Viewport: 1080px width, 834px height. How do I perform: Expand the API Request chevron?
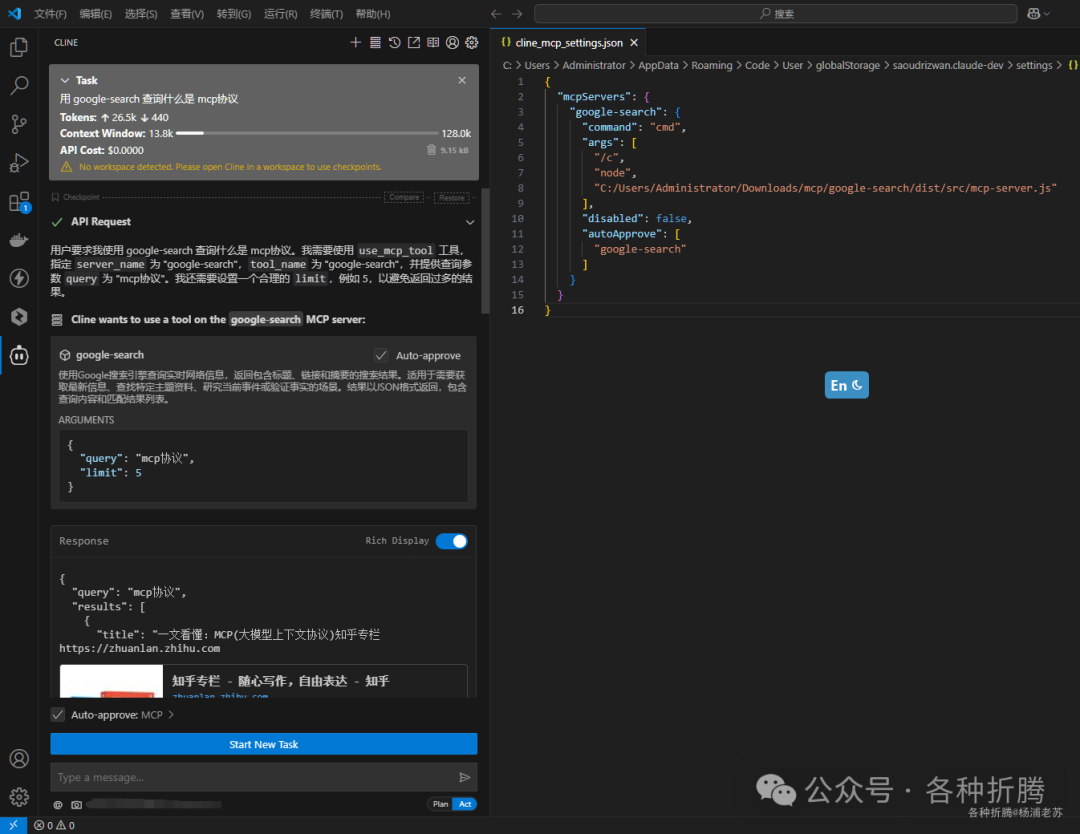click(470, 222)
